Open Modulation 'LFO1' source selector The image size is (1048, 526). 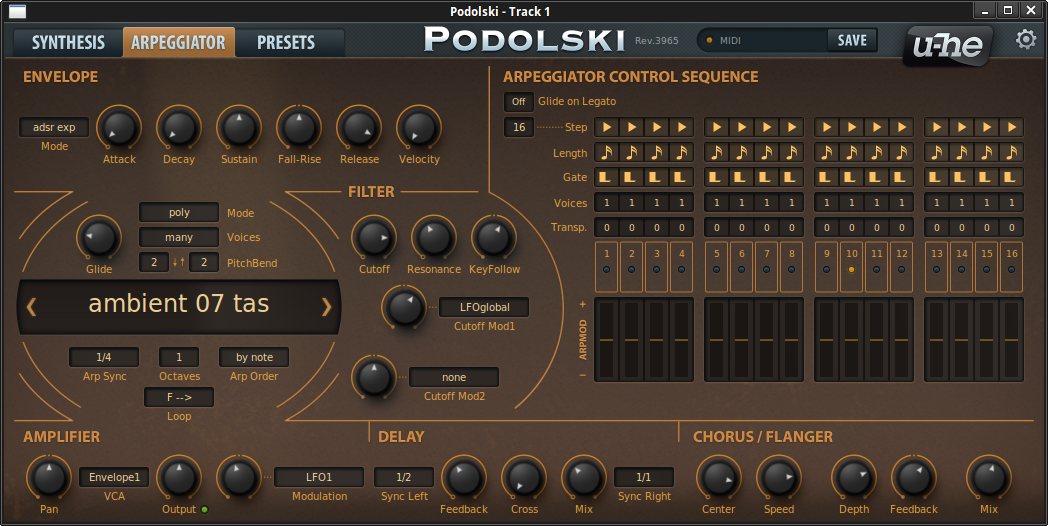pyautogui.click(x=319, y=477)
